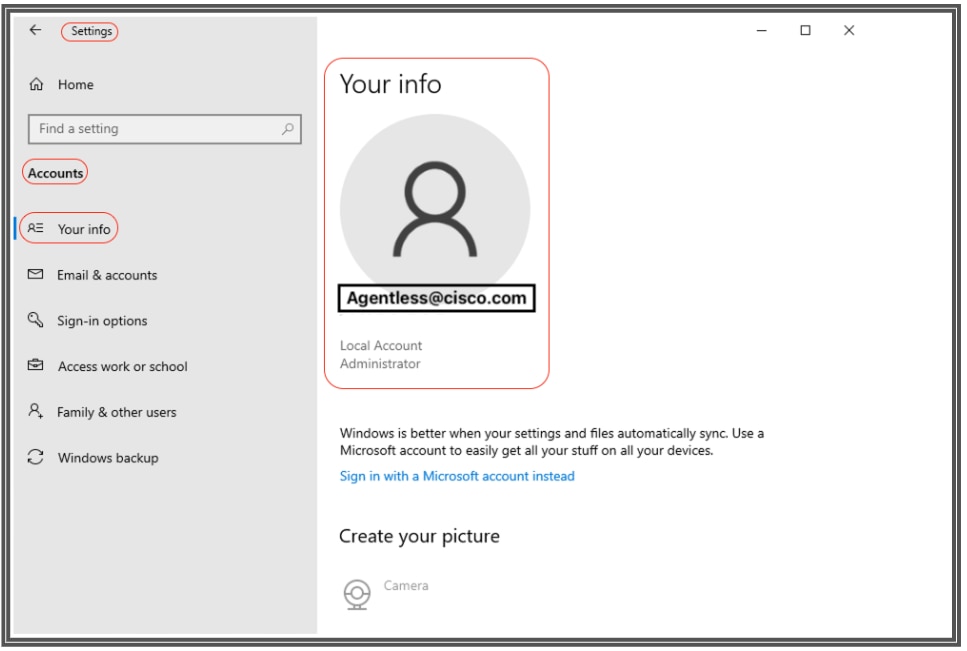Close the Settings window
The width and height of the screenshot is (967, 651).
(849, 30)
